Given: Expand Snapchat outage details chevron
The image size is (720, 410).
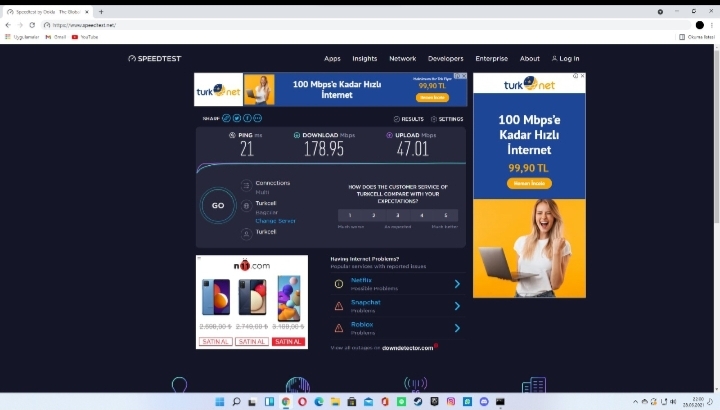Looking at the screenshot, I should tap(457, 306).
